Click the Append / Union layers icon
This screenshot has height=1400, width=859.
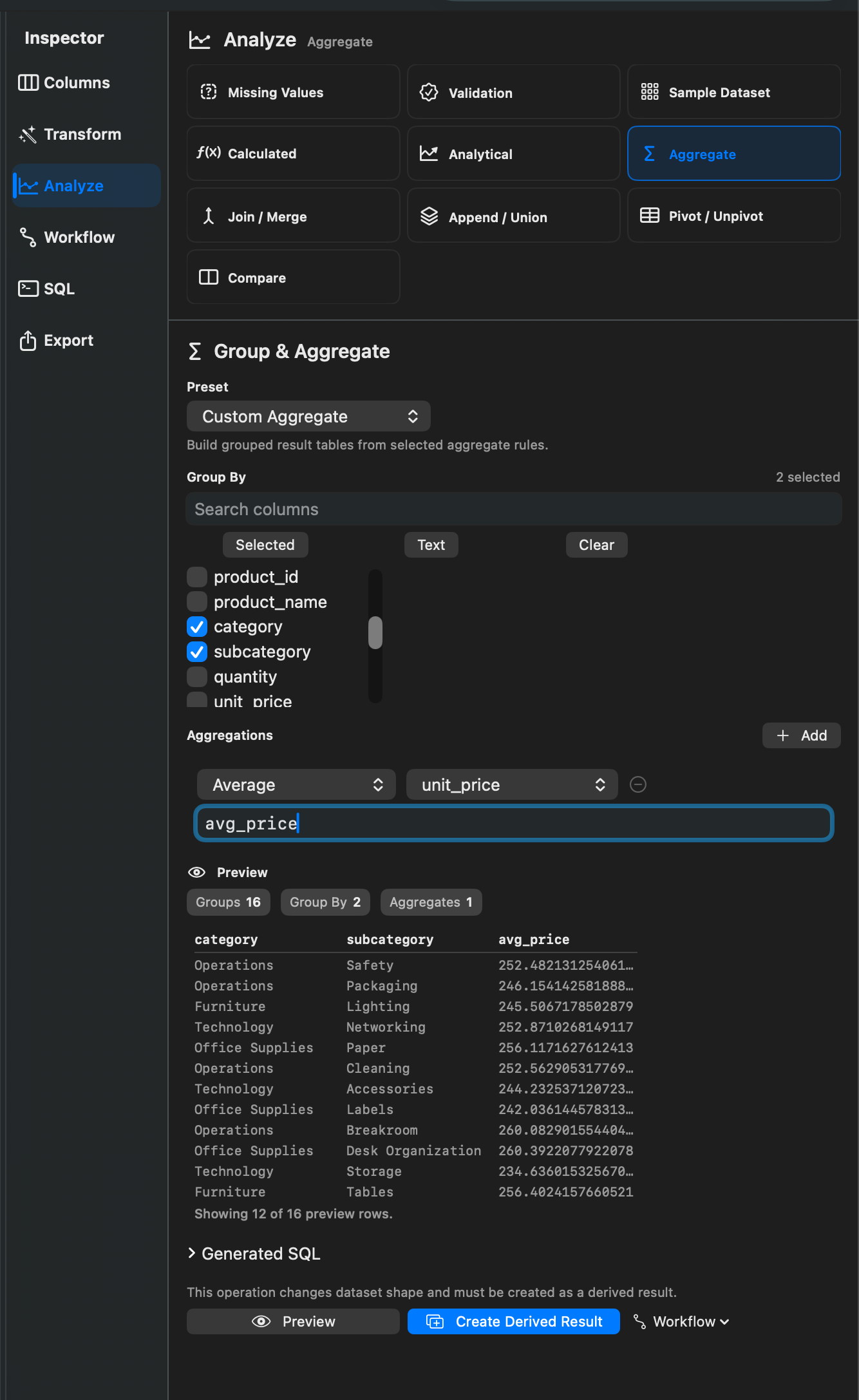(x=429, y=216)
